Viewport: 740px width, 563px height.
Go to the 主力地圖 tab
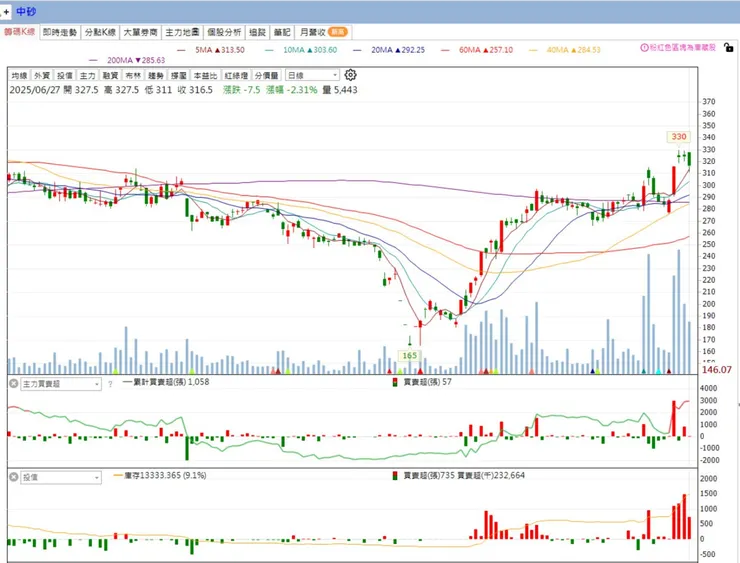point(182,32)
